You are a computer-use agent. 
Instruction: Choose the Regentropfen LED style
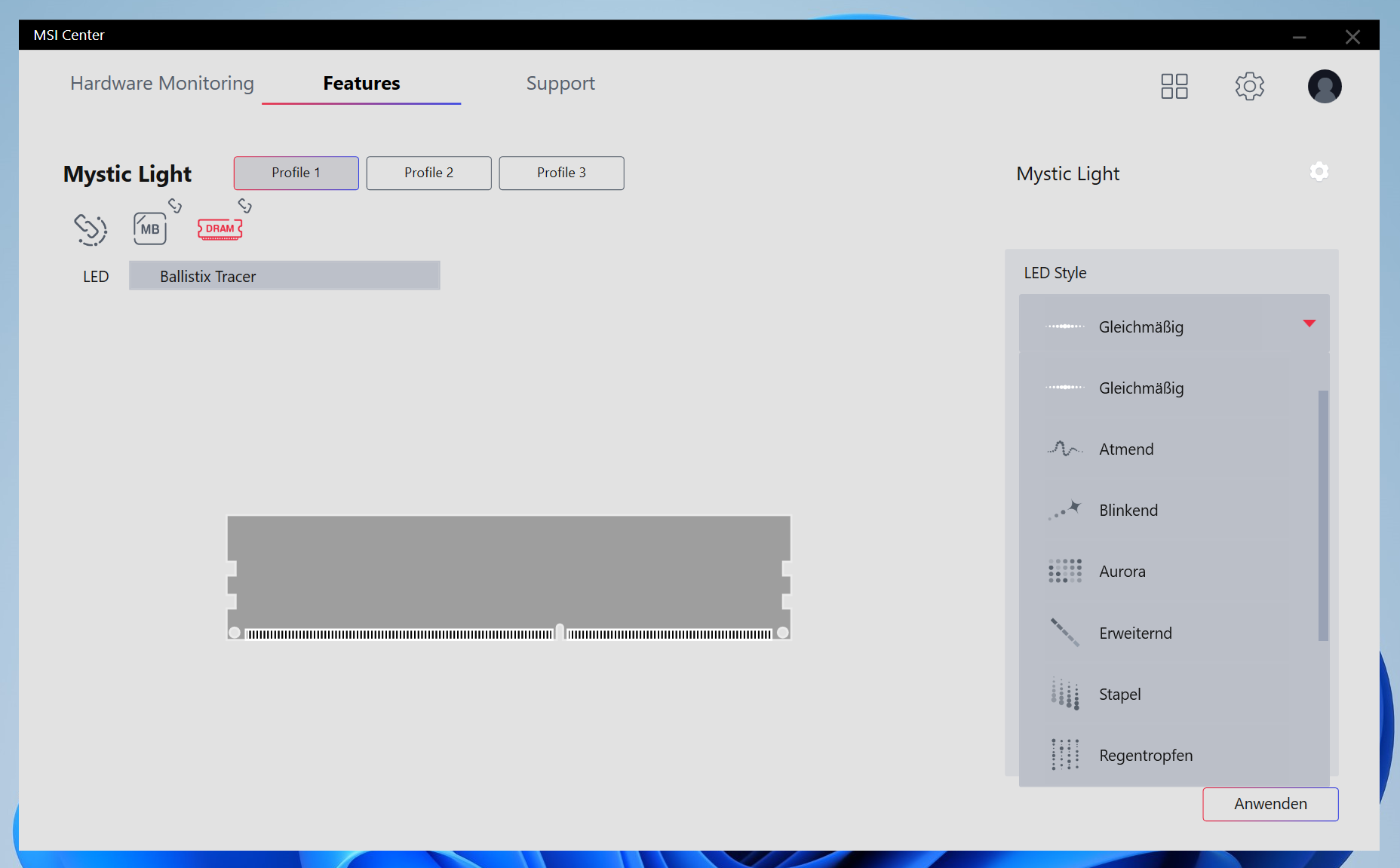pos(1168,755)
